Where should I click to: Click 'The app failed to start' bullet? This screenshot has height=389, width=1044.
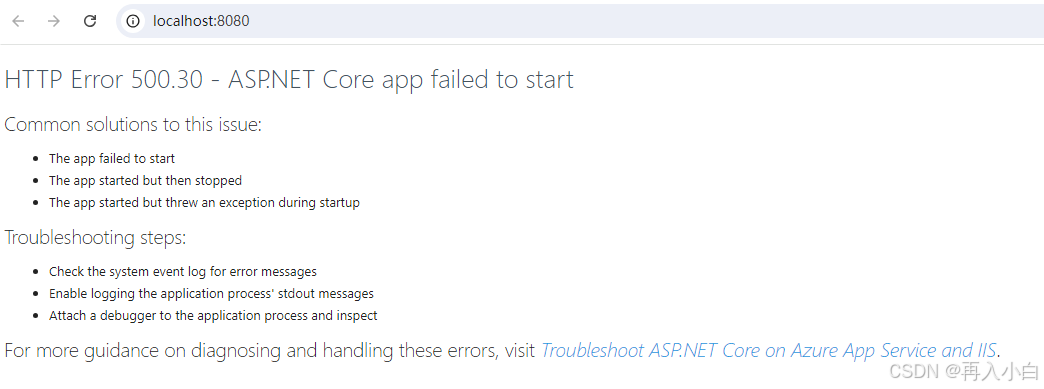click(x=112, y=159)
